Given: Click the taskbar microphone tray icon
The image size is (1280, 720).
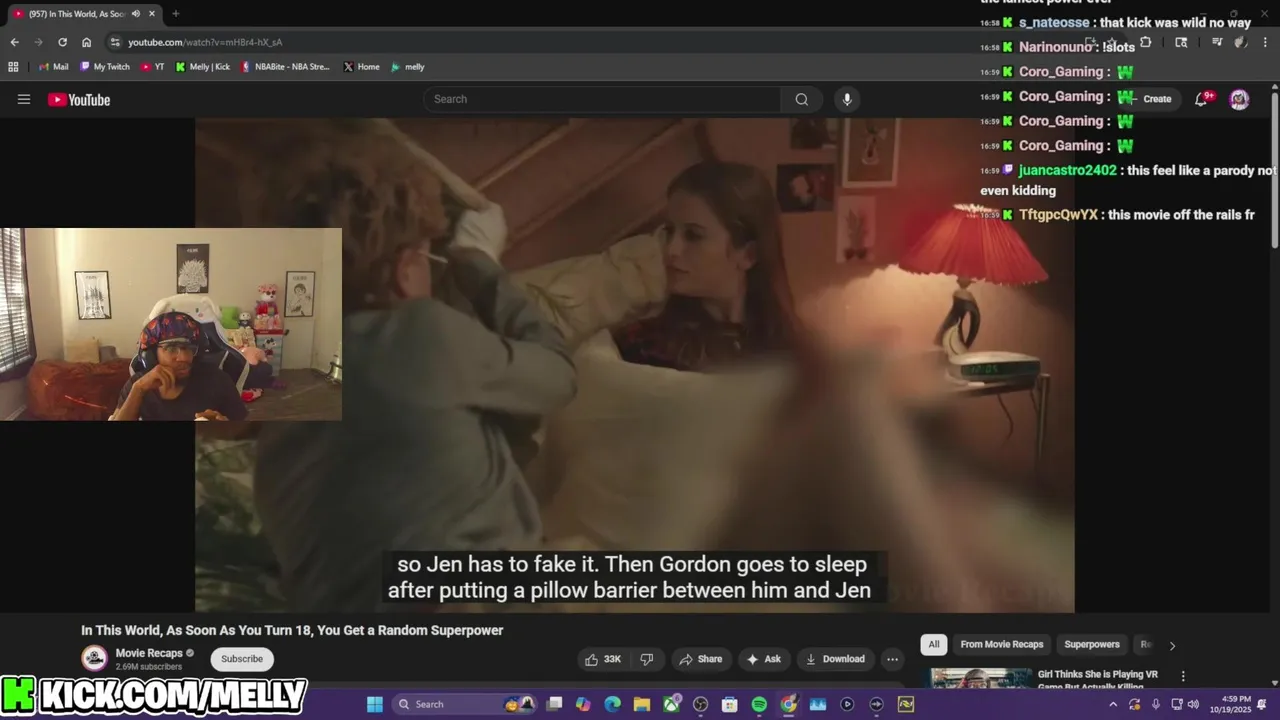Looking at the screenshot, I should coord(1155,704).
